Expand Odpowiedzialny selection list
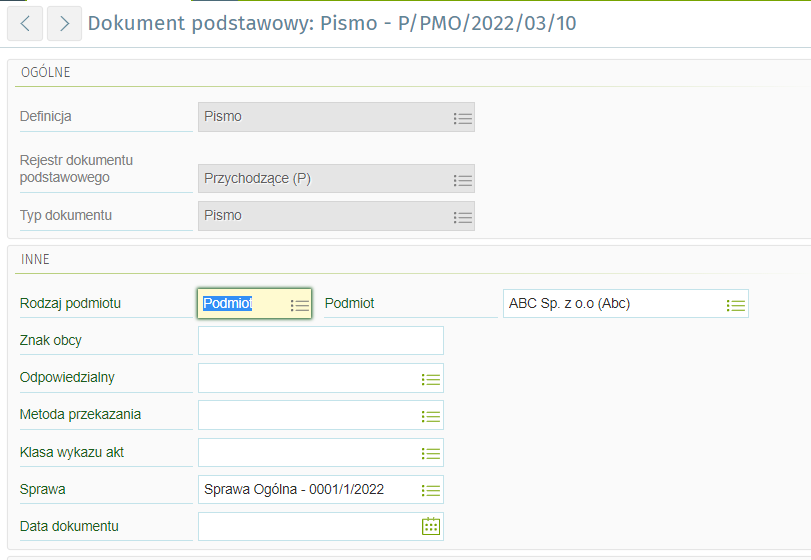 pos(431,379)
